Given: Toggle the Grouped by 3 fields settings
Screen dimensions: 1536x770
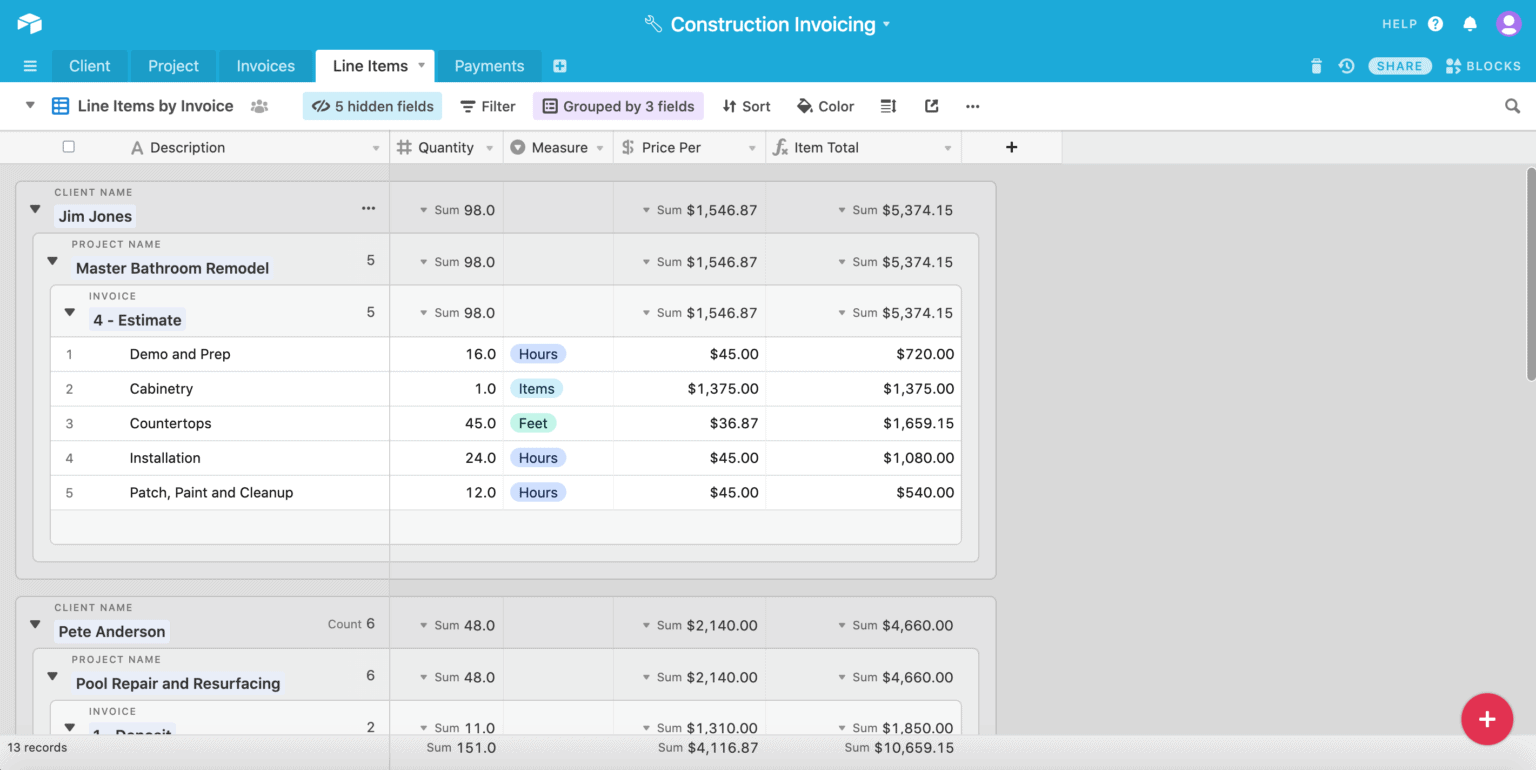Looking at the screenshot, I should click(x=618, y=106).
